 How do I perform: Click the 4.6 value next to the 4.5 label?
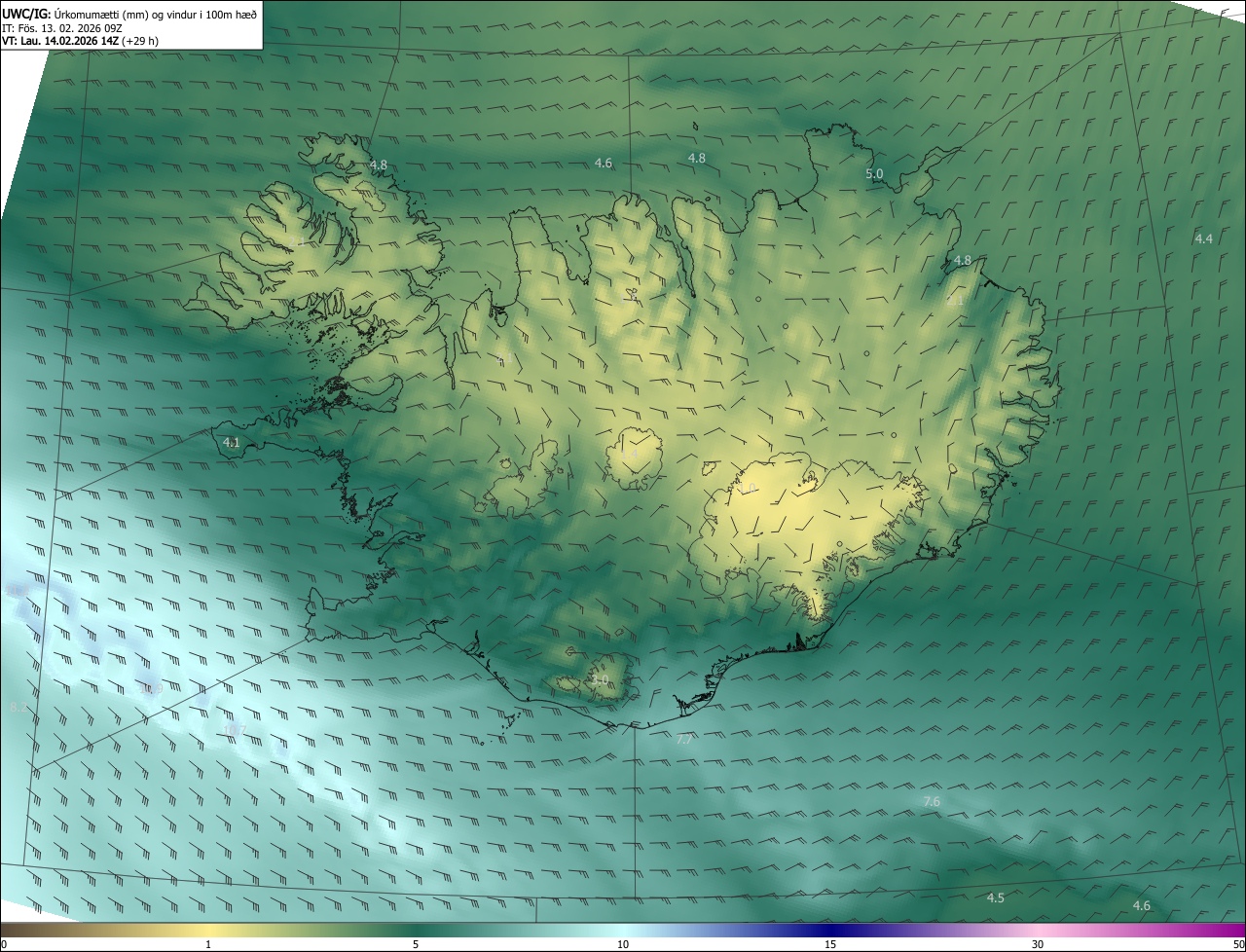click(x=1142, y=905)
